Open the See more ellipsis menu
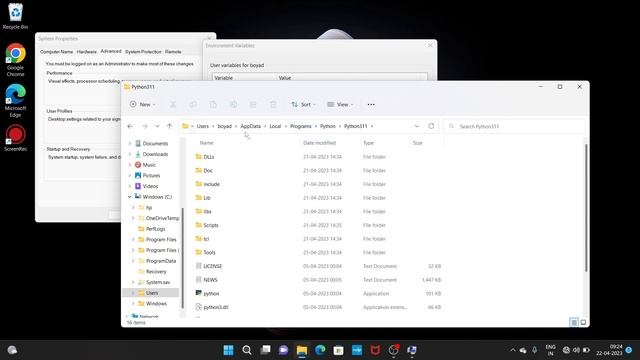 371,104
